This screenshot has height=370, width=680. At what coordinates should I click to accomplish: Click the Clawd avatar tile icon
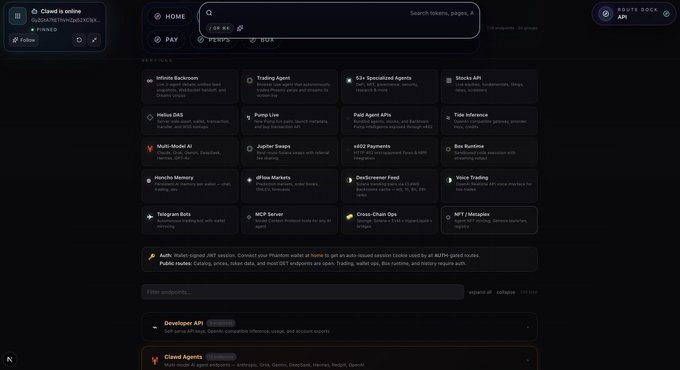pyautogui.click(x=17, y=16)
